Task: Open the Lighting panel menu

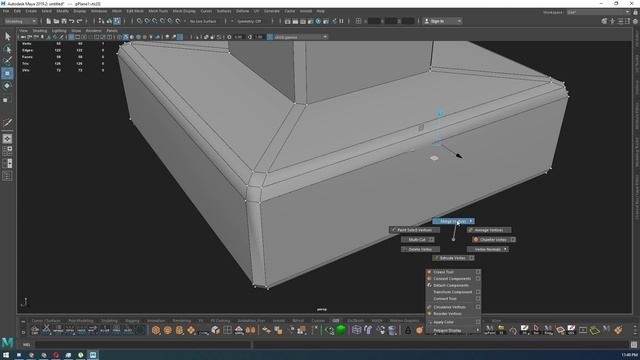Action: pyautogui.click(x=59, y=31)
